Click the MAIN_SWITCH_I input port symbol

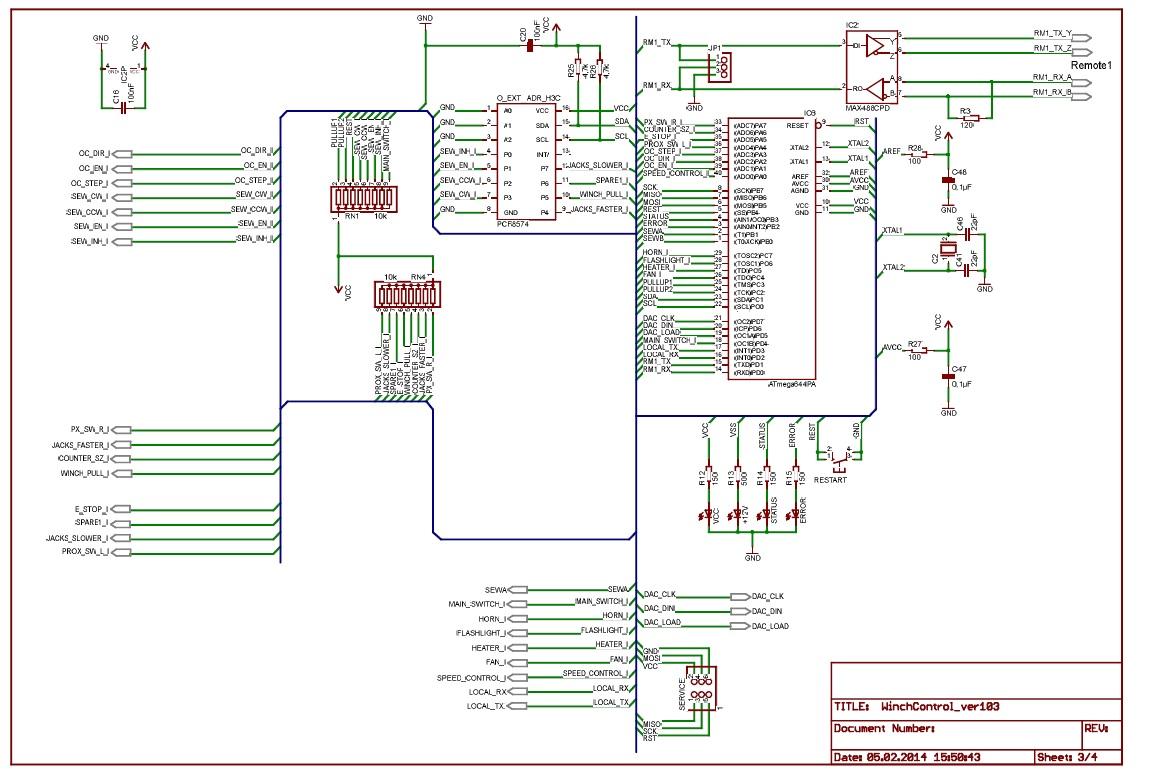pyautogui.click(x=518, y=604)
